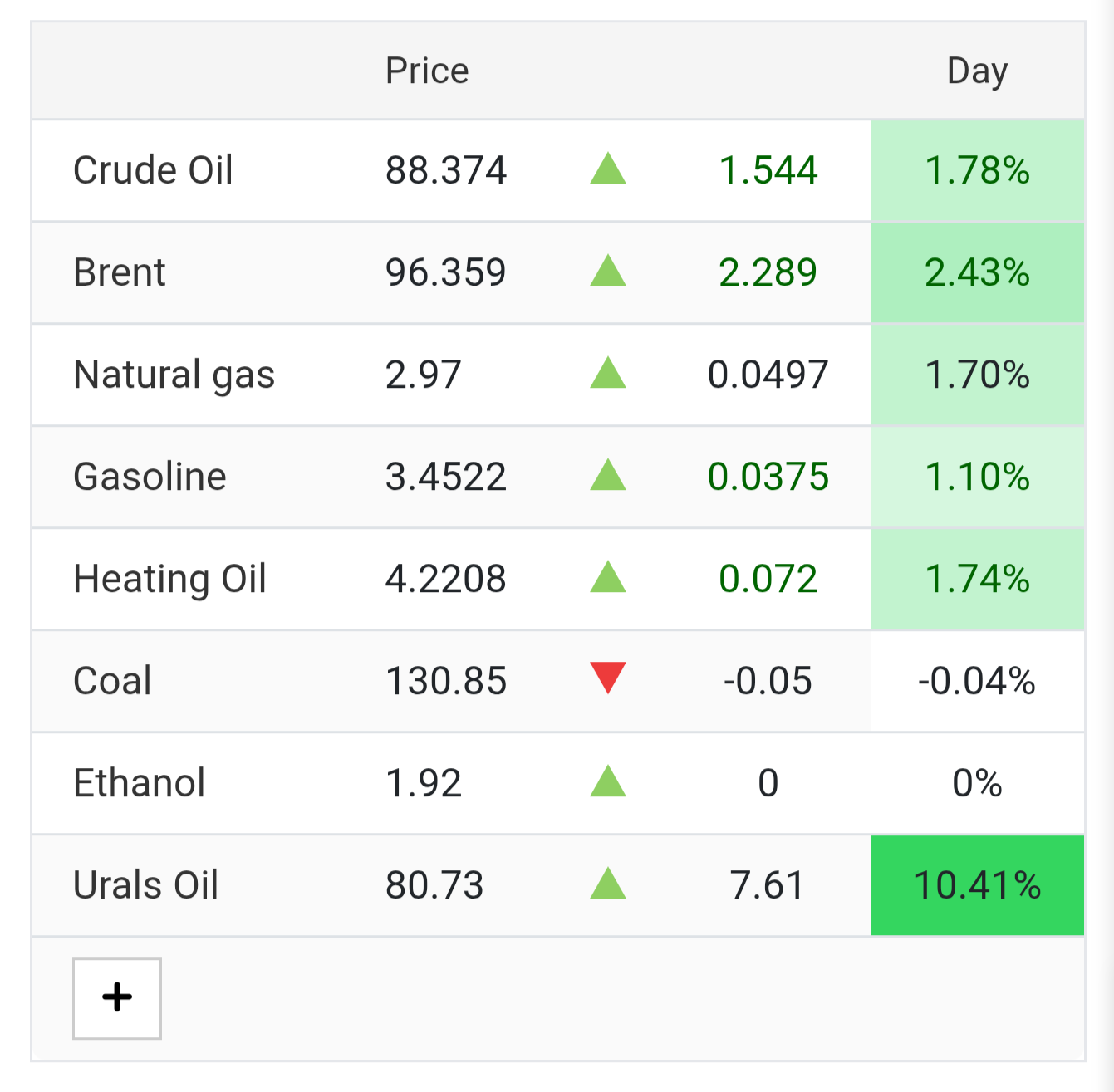Click the green triangle in Gasoline row
The height and width of the screenshot is (1092, 1114).
pyautogui.click(x=608, y=475)
